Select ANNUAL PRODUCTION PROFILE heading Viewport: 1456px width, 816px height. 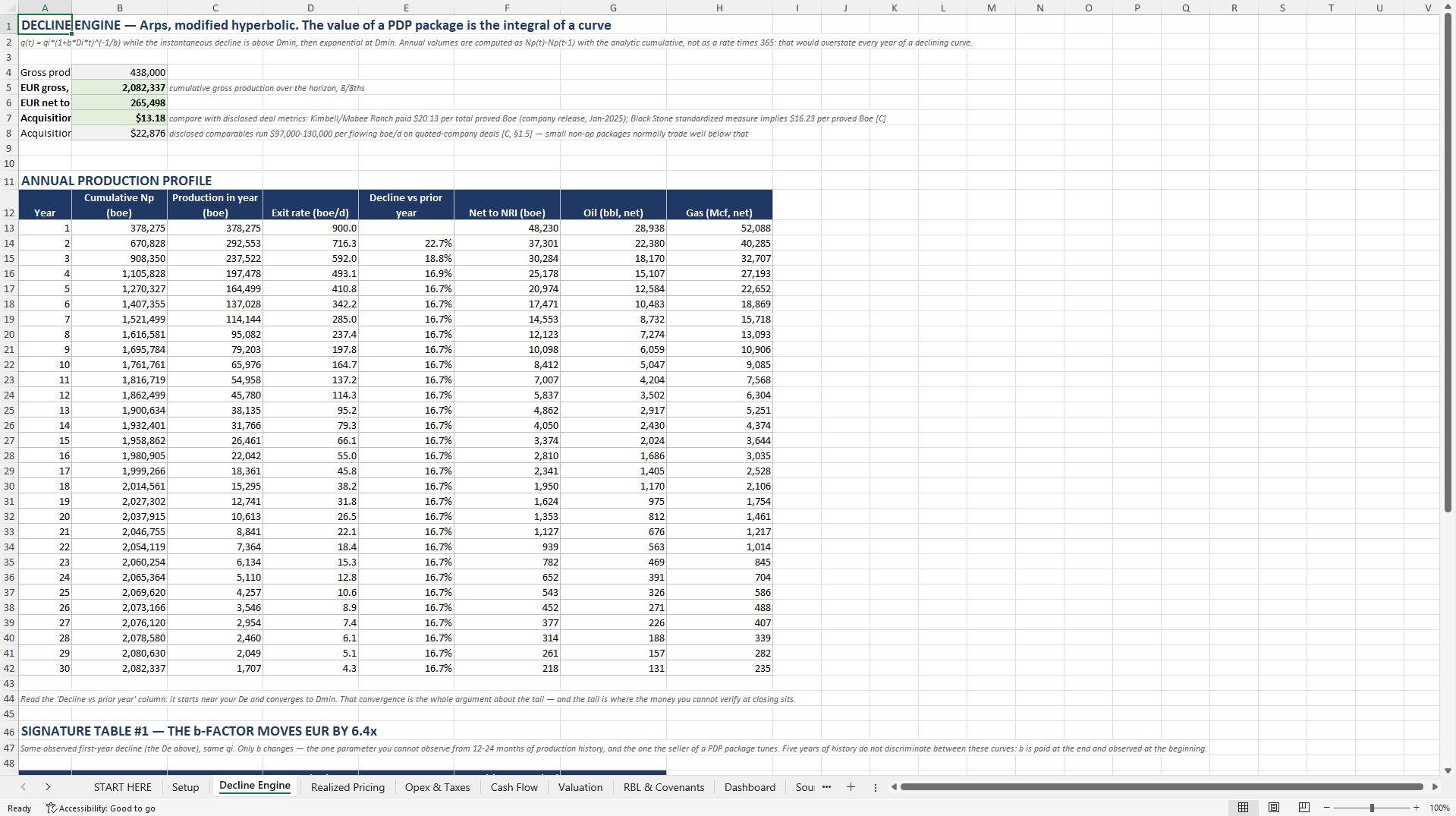click(x=116, y=181)
